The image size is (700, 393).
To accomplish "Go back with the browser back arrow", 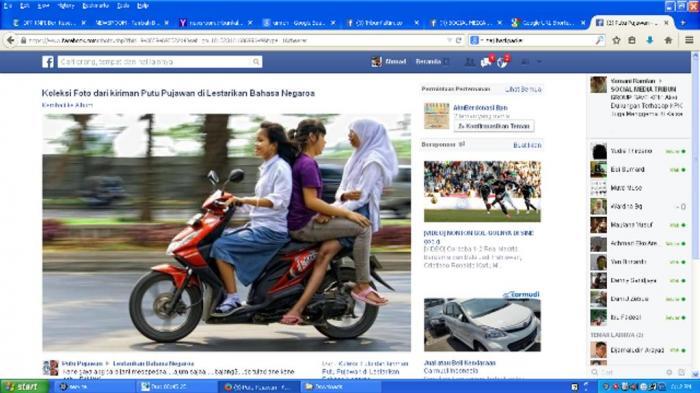I will [10, 40].
